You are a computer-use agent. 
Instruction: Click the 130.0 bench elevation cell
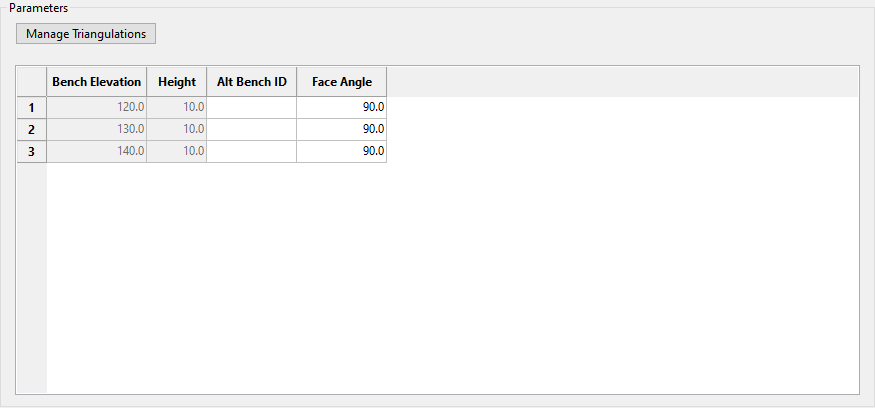pyautogui.click(x=96, y=130)
